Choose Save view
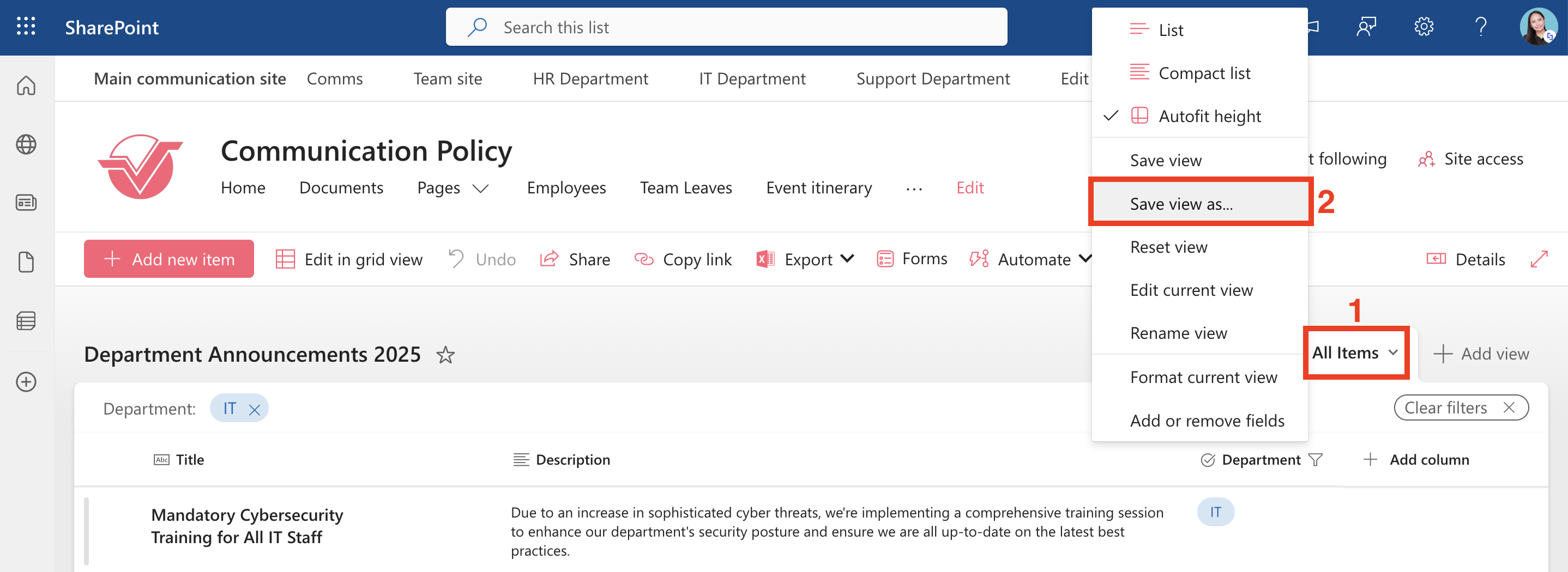The width and height of the screenshot is (1568, 572). [x=1199, y=161]
